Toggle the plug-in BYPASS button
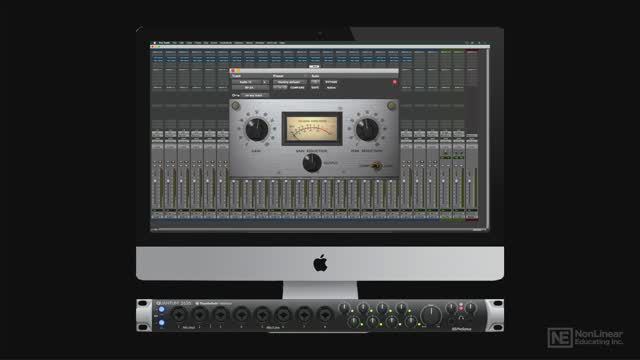The height and width of the screenshot is (360, 640). click(x=331, y=82)
